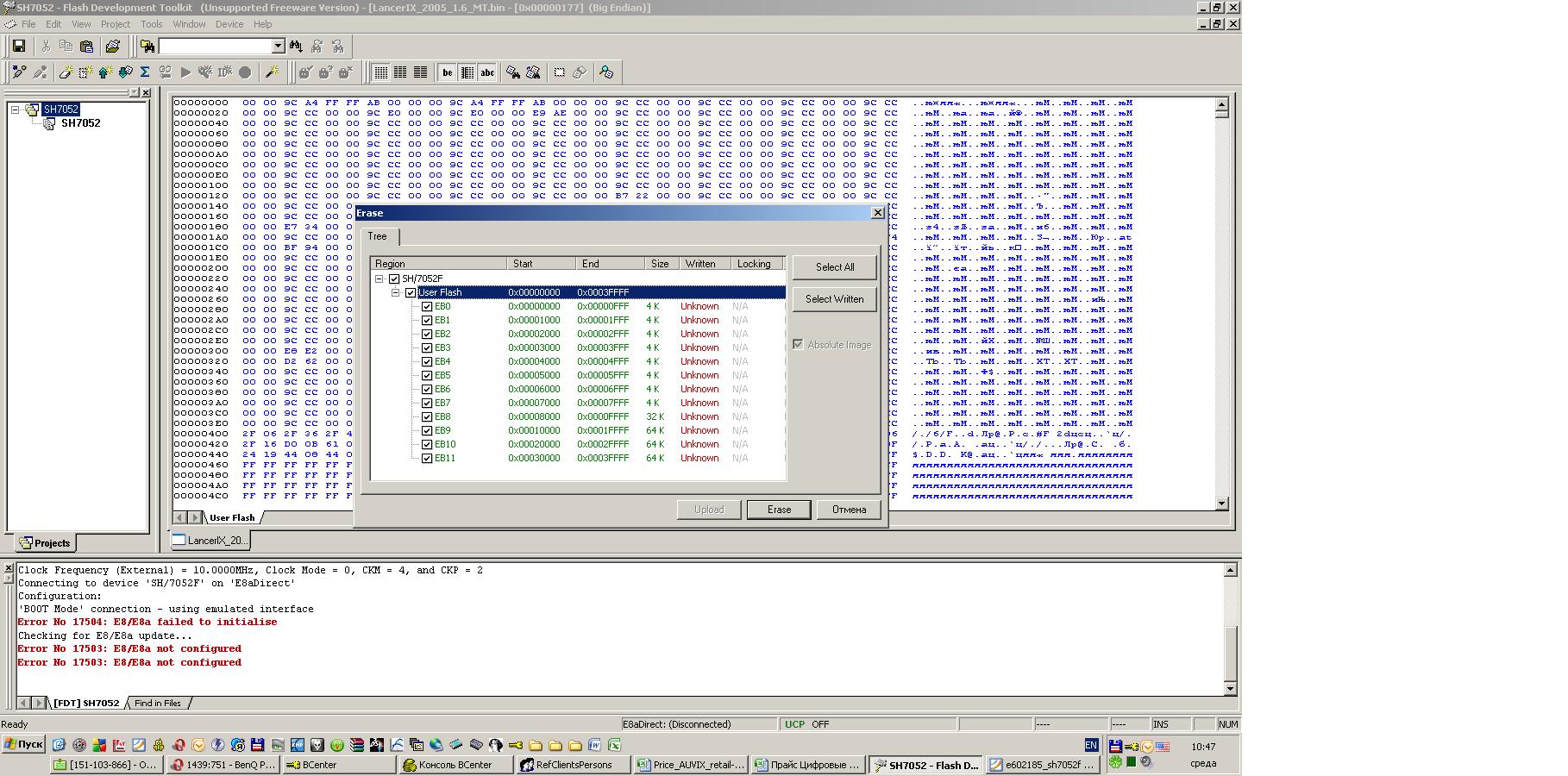The height and width of the screenshot is (776, 1568).
Task: Click the first grid data-alignment icon
Action: (x=380, y=72)
